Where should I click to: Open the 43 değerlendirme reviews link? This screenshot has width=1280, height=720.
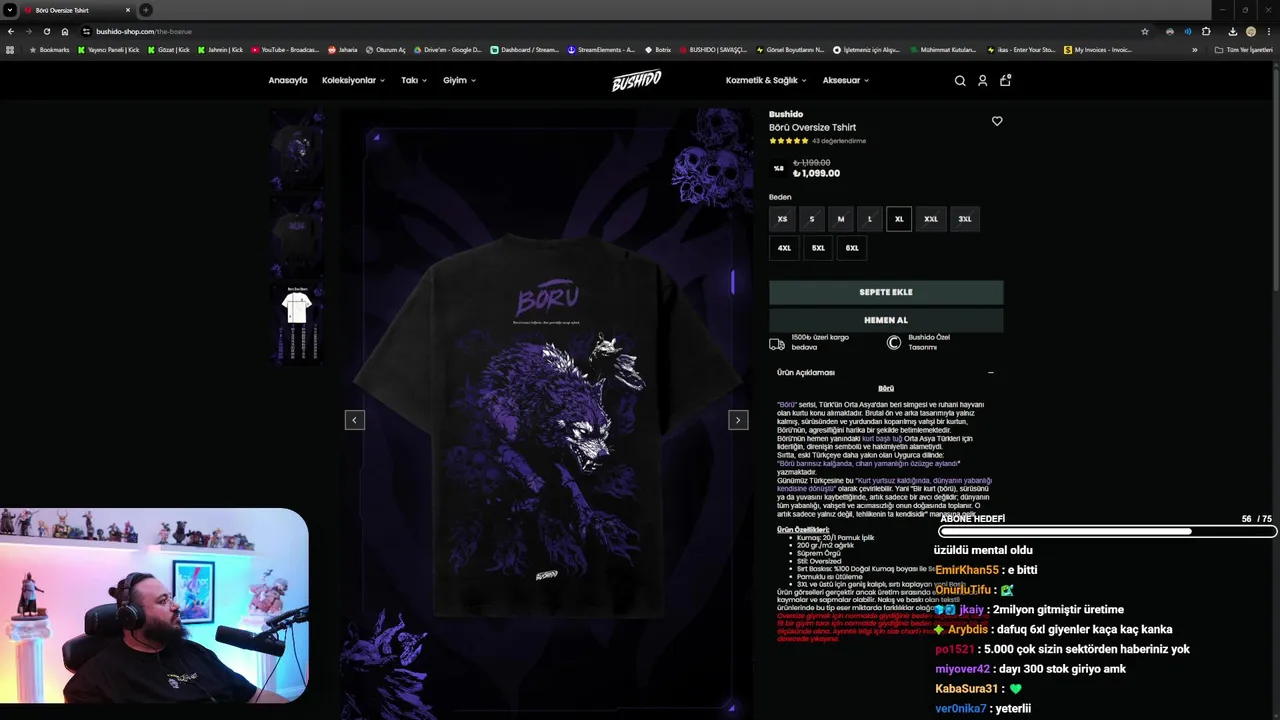[x=839, y=141]
